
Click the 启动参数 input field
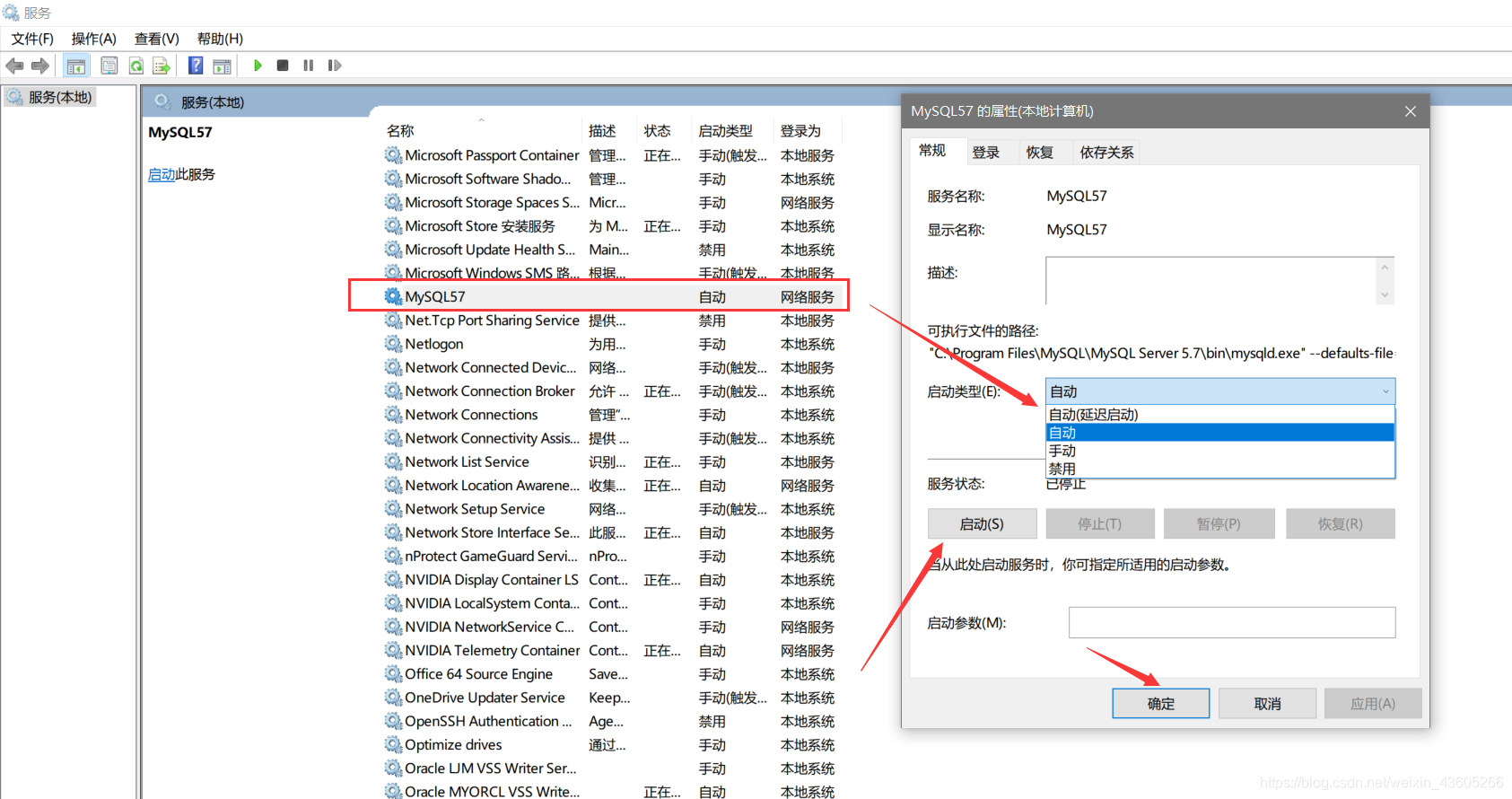pyautogui.click(x=1231, y=623)
